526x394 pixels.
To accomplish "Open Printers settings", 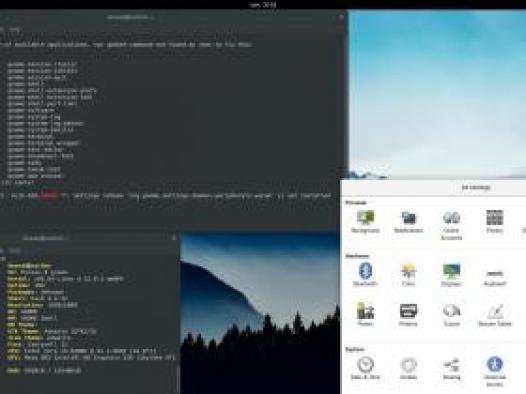I will pyautogui.click(x=408, y=314).
